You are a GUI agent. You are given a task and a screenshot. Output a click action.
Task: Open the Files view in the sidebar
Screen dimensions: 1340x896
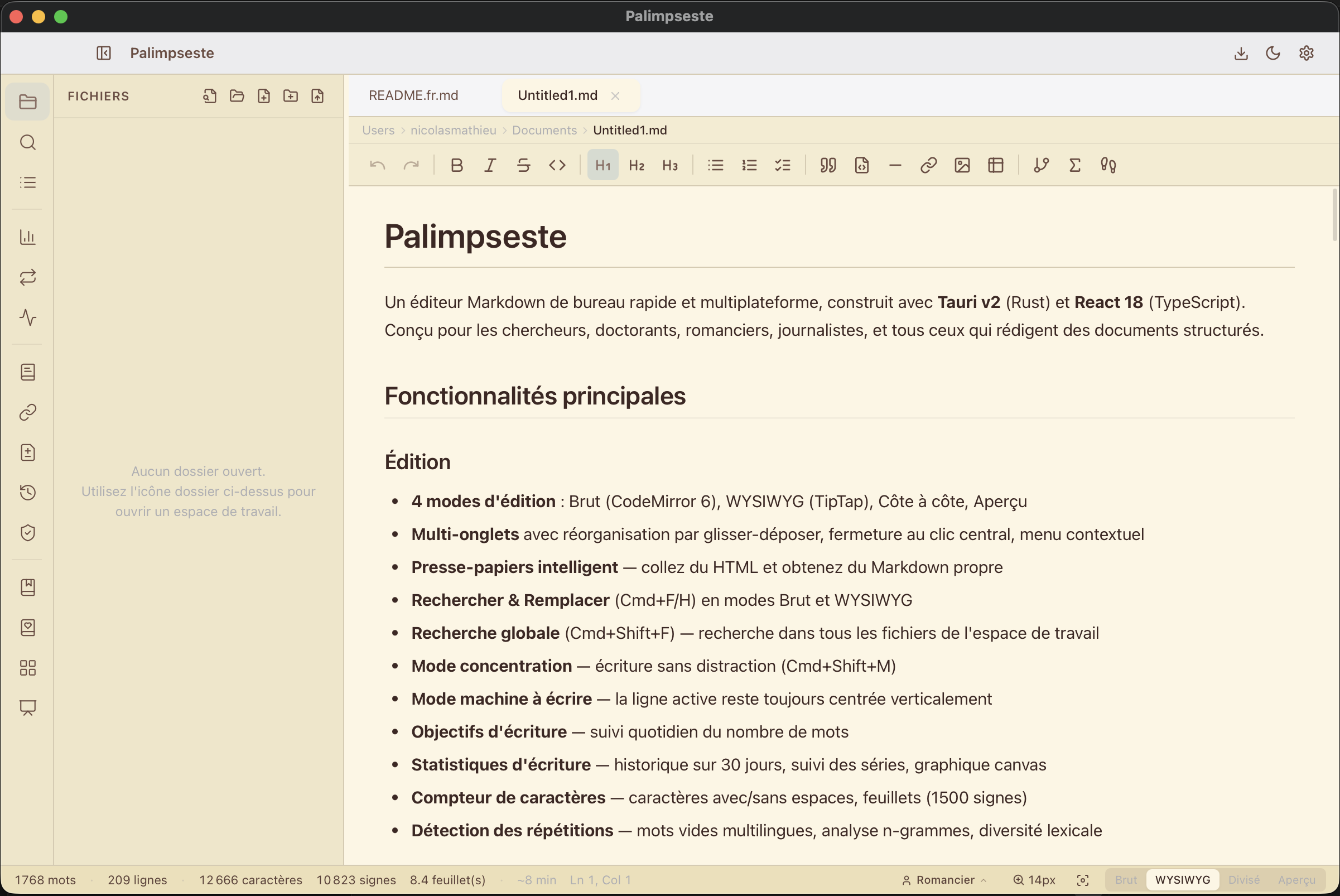pyautogui.click(x=27, y=102)
